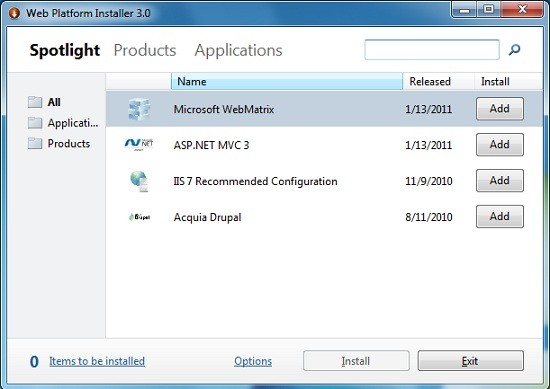The height and width of the screenshot is (389, 550).
Task: Select the Products category in sidebar
Action: tap(69, 143)
